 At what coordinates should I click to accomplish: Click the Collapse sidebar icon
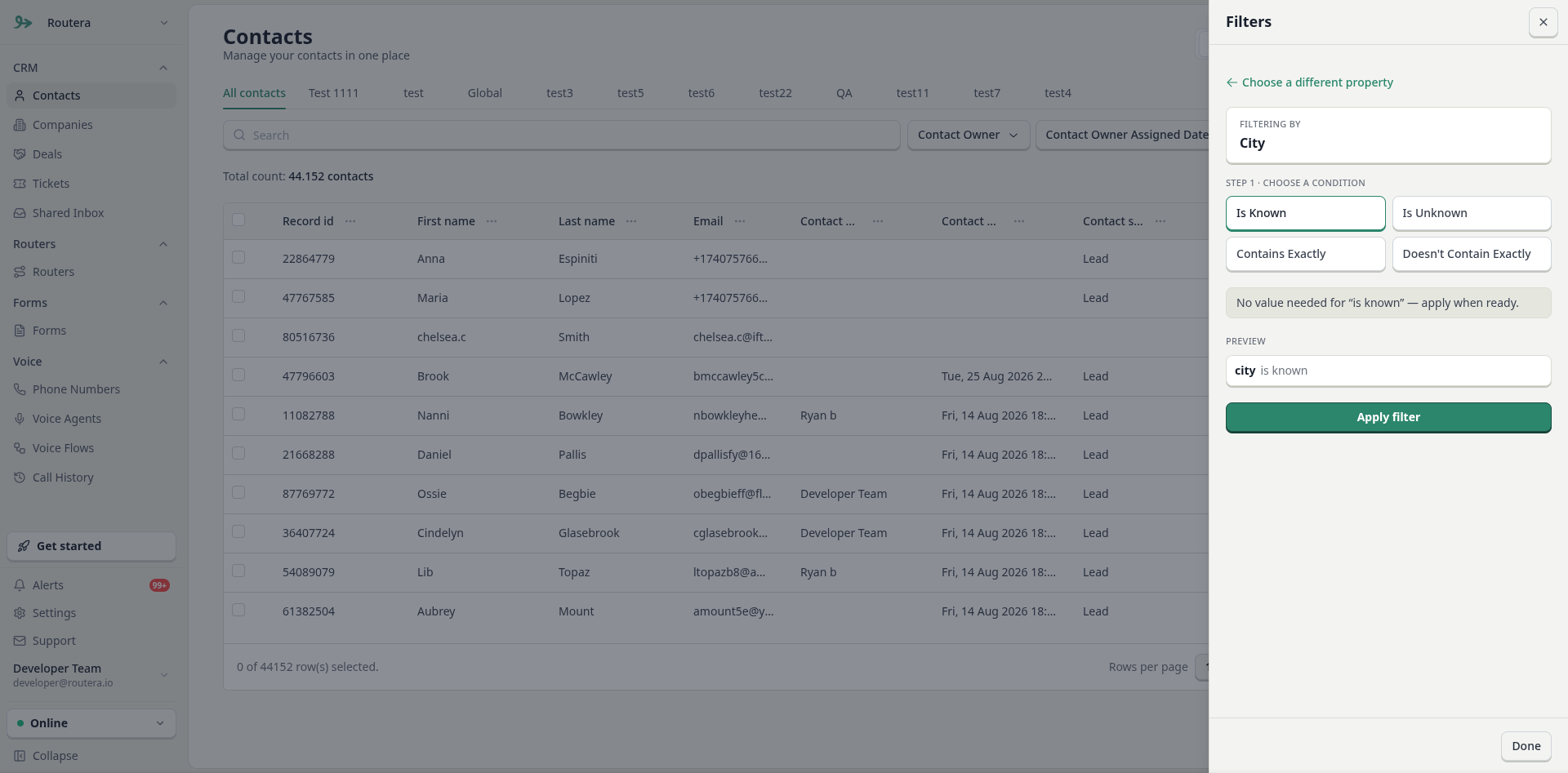[x=20, y=756]
